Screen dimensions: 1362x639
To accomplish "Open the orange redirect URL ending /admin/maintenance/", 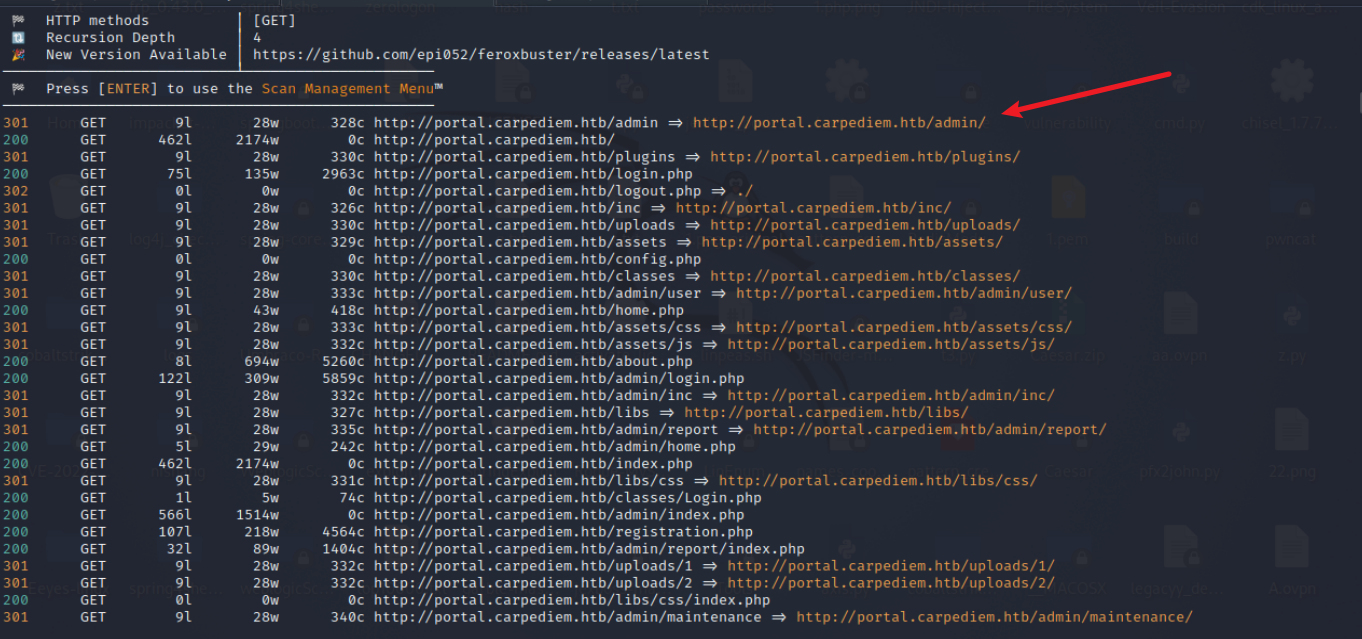I will [x=994, y=615].
